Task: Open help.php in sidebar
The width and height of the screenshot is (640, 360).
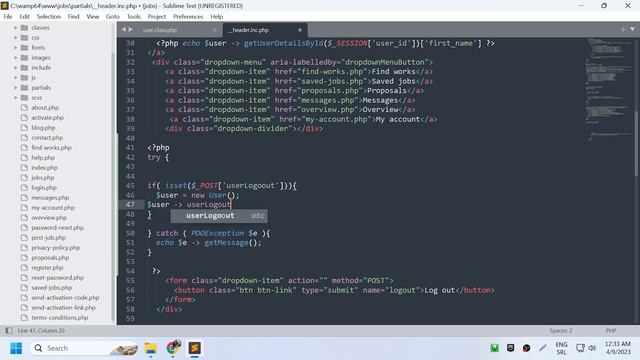Action: pos(43,158)
